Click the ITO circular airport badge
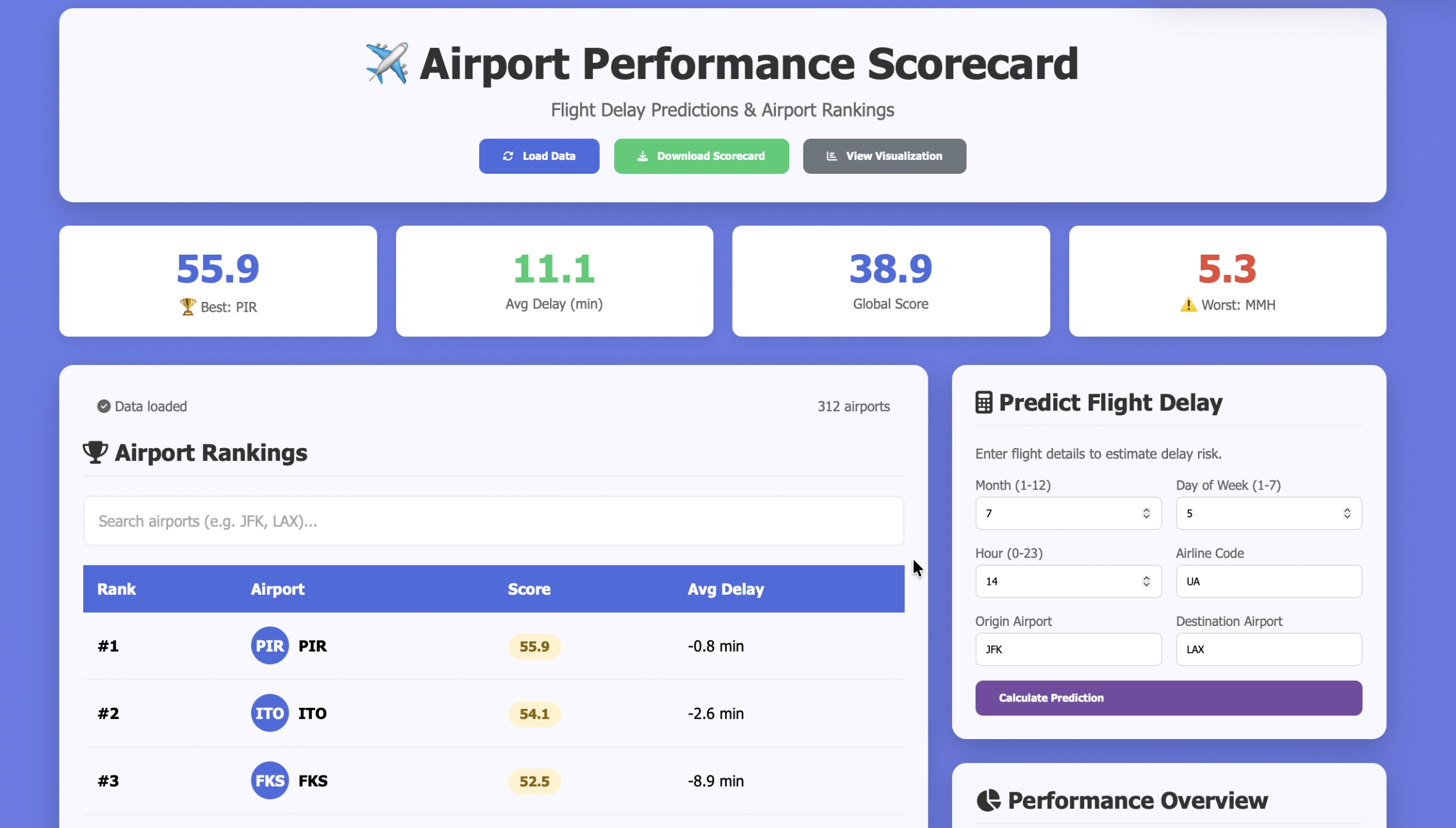The width and height of the screenshot is (1456, 828). (x=270, y=713)
